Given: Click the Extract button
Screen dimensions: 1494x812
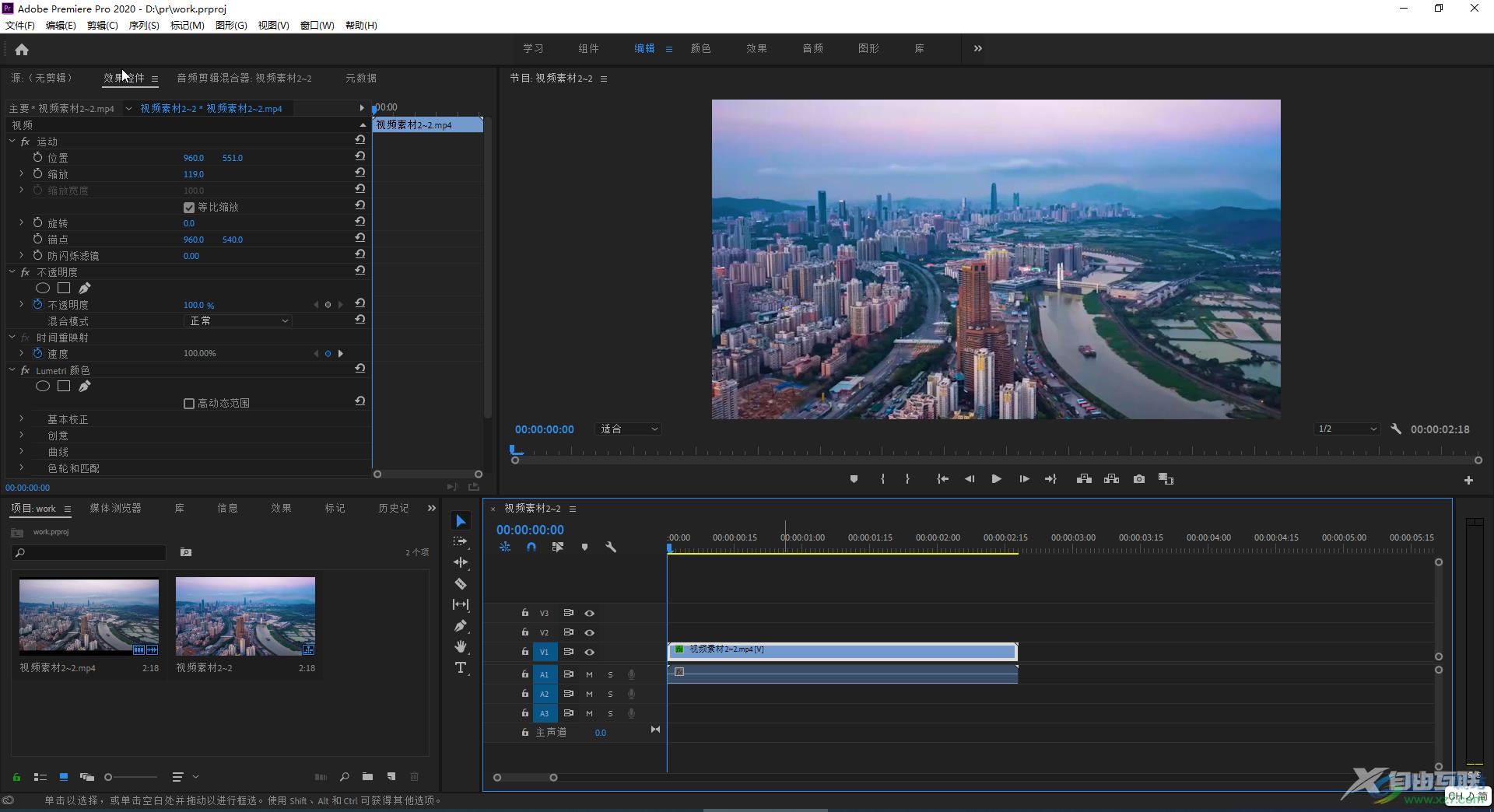Looking at the screenshot, I should (1111, 479).
